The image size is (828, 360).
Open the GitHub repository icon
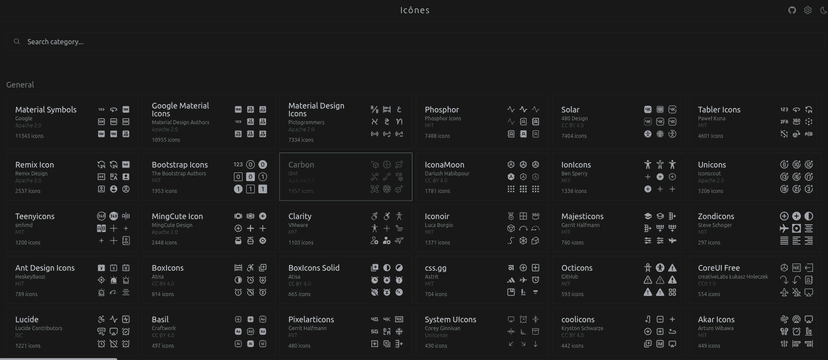(x=792, y=10)
